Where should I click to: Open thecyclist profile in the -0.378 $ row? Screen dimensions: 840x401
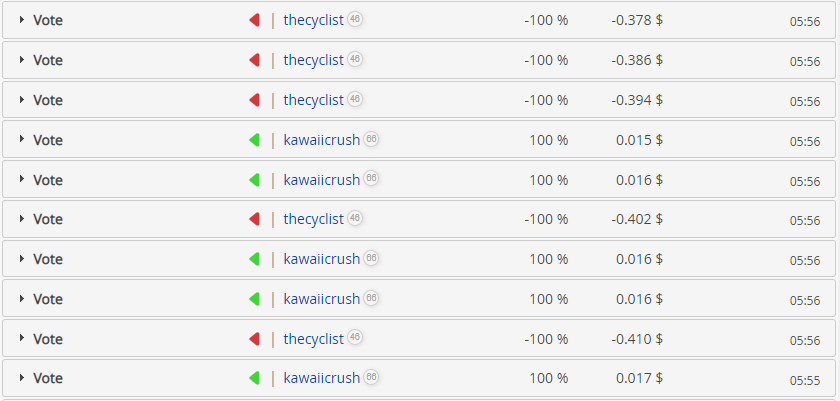click(x=313, y=20)
